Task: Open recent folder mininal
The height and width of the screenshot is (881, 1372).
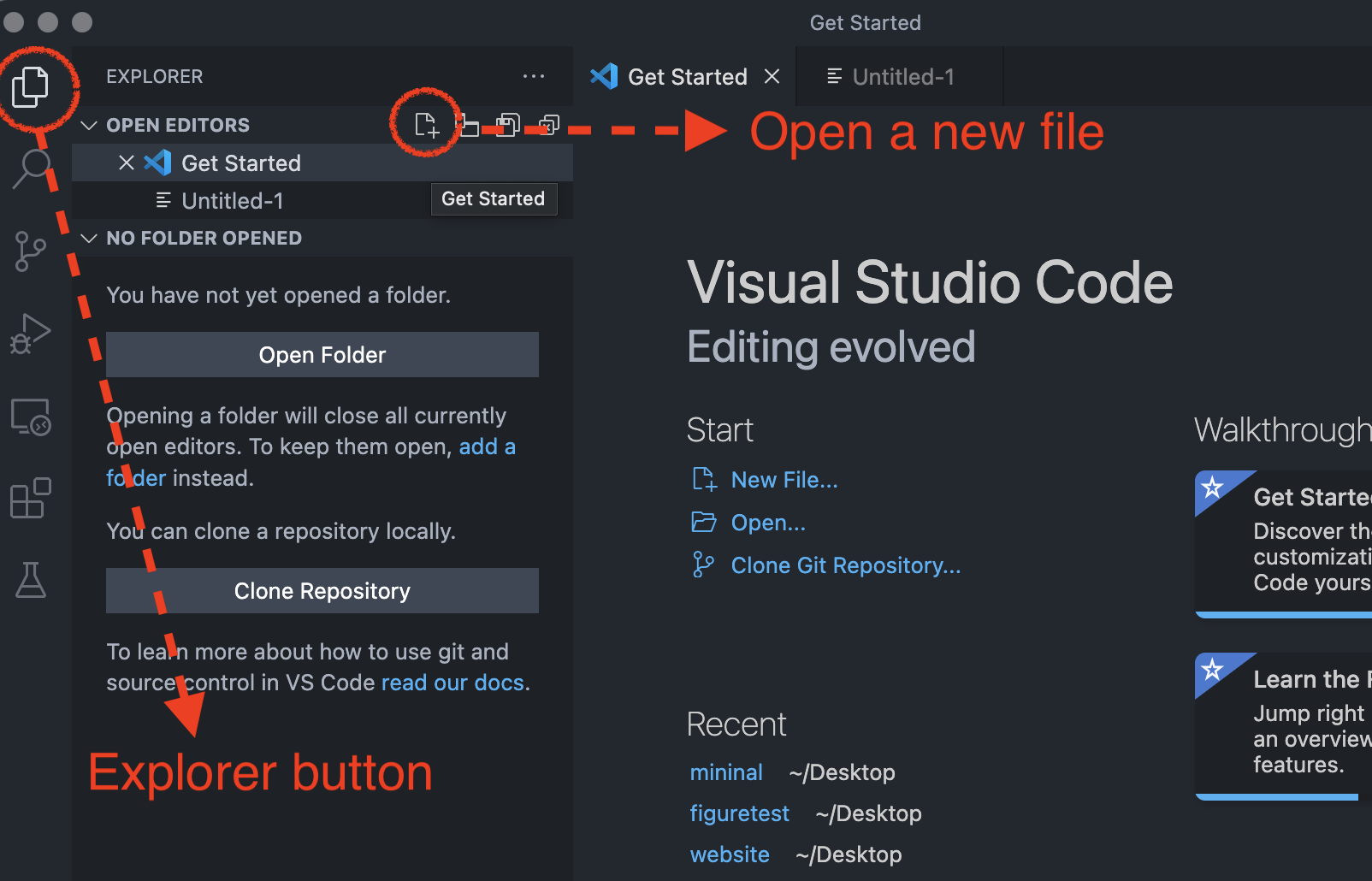Action: [726, 772]
